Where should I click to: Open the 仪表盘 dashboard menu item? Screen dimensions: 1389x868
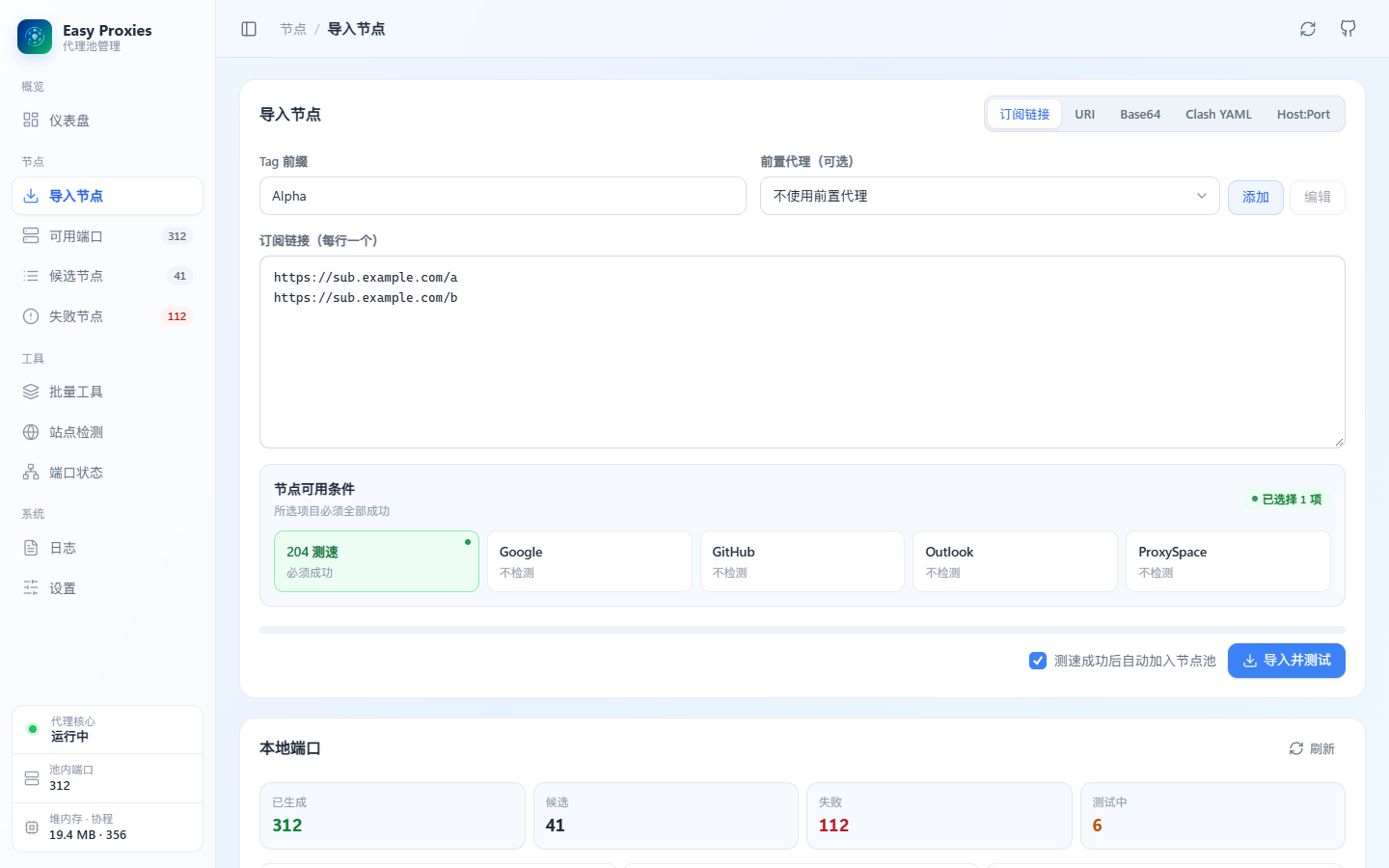pos(107,121)
